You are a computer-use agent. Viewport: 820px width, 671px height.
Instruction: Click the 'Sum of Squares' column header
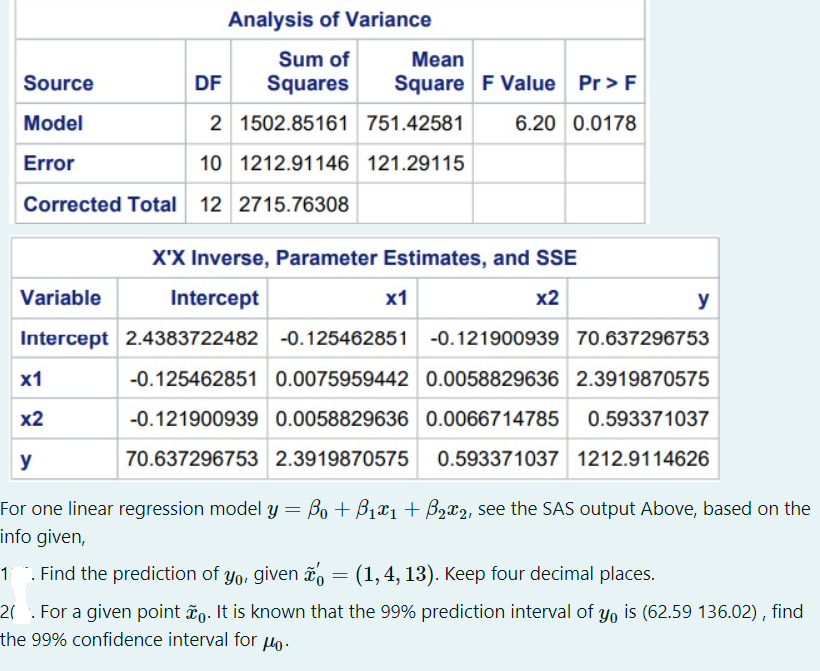click(308, 71)
